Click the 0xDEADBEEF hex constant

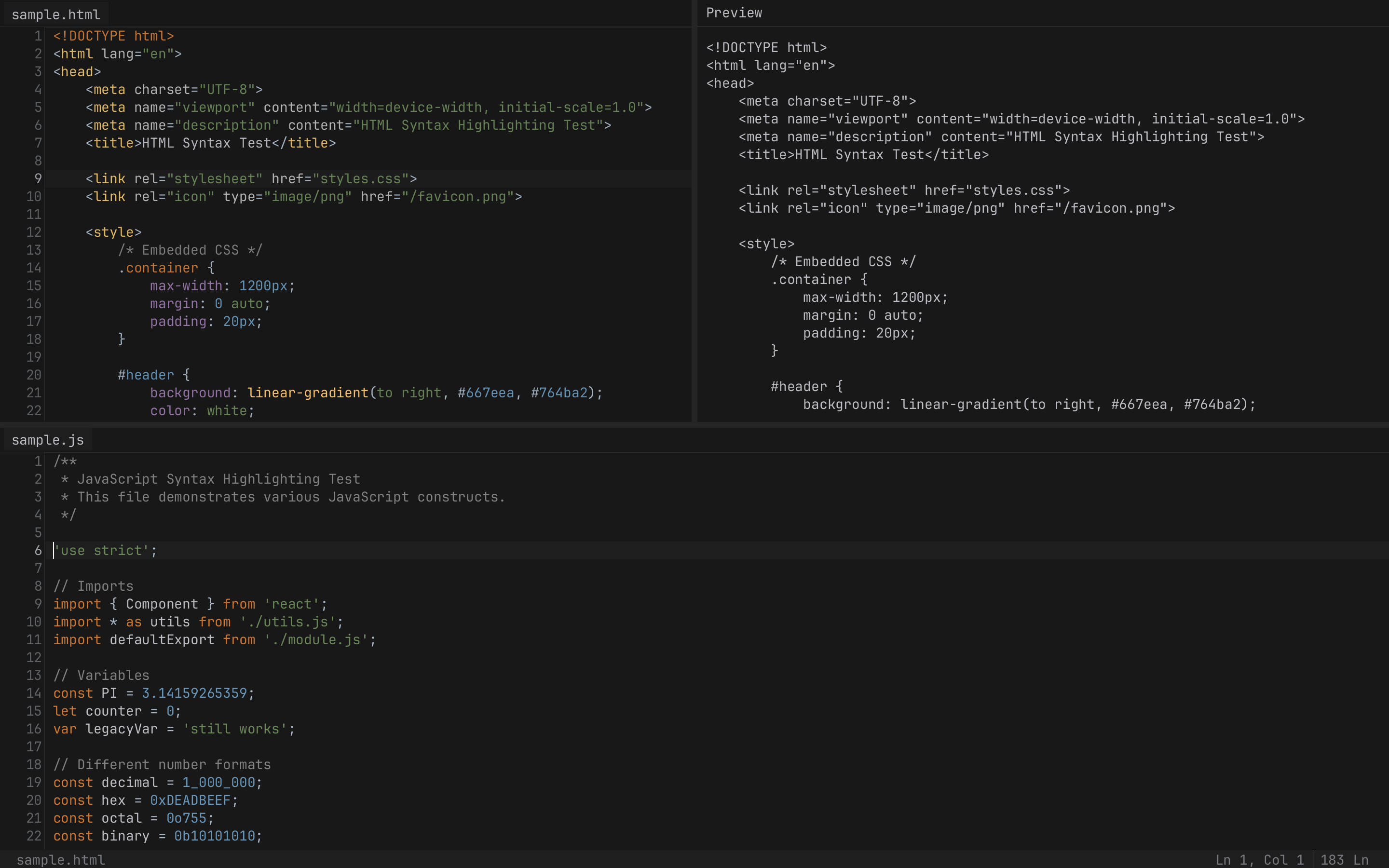(190, 800)
